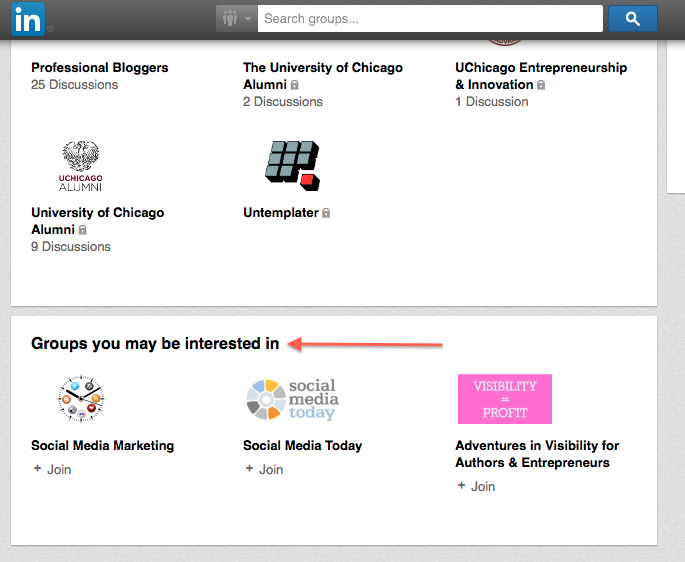Click the Social Media Marketing clock logo
Viewport: 685px width, 562px height.
[81, 399]
